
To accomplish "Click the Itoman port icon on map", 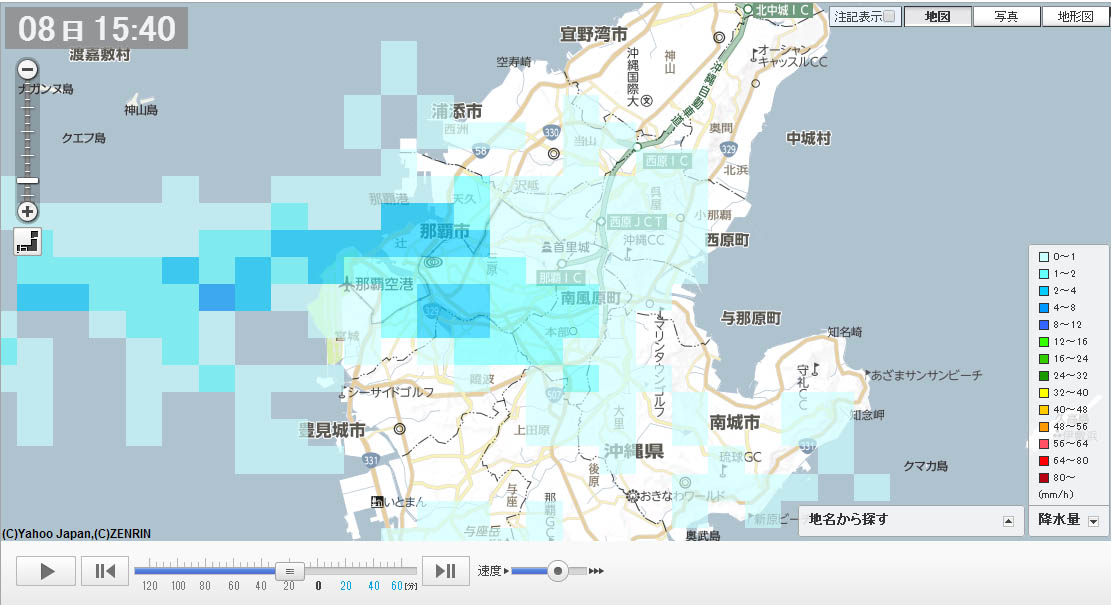I will (377, 501).
